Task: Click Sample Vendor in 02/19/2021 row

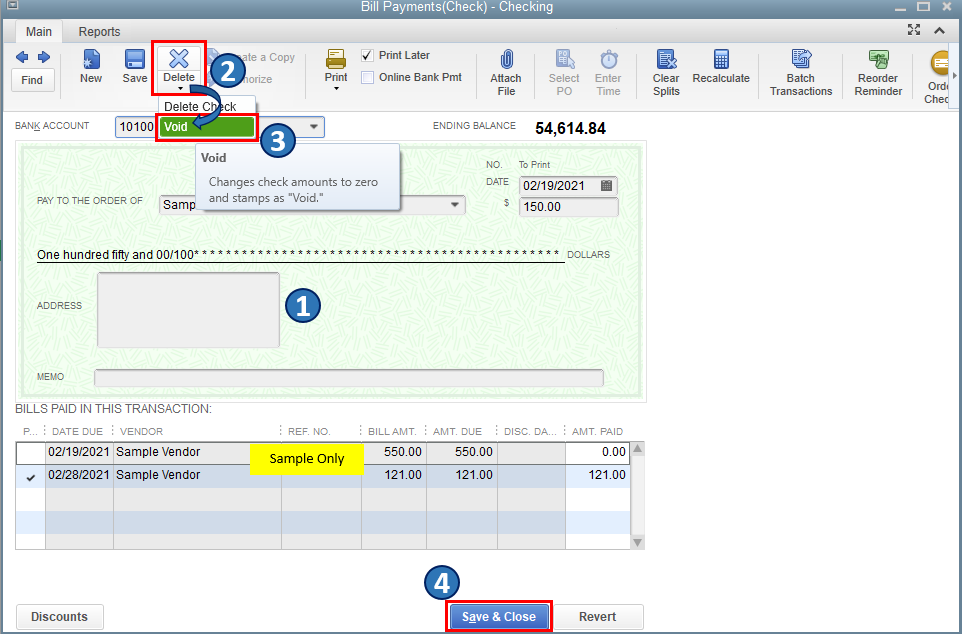Action: 158,452
